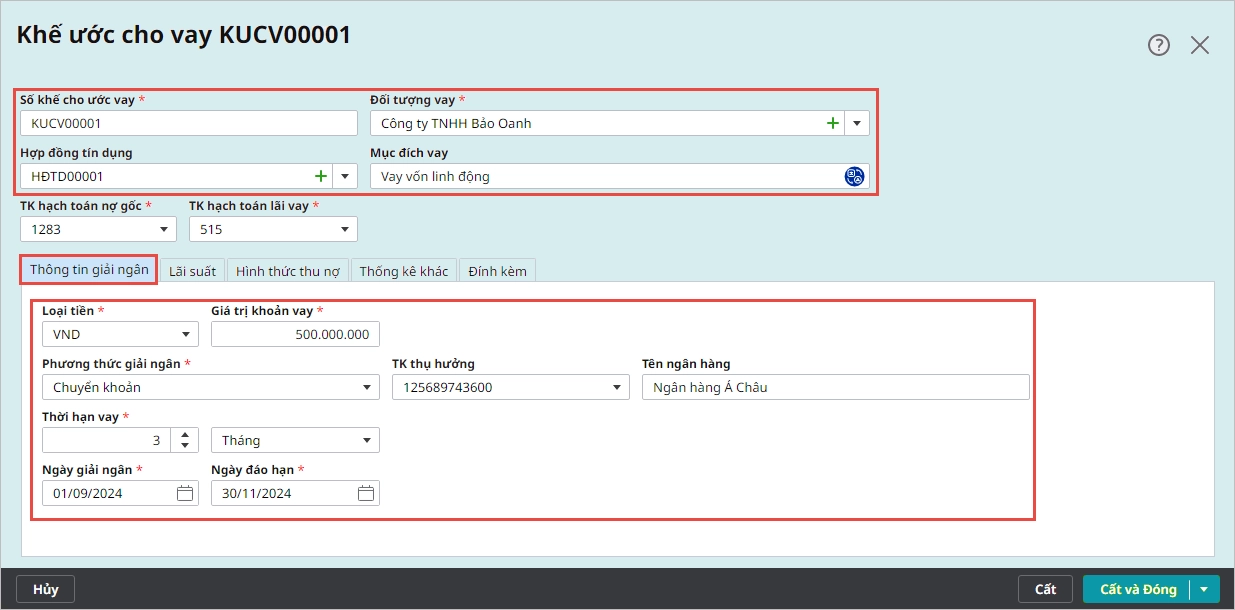Image resolution: width=1235 pixels, height=610 pixels.
Task: Click the Thời hạn vay number field
Action: (107, 440)
